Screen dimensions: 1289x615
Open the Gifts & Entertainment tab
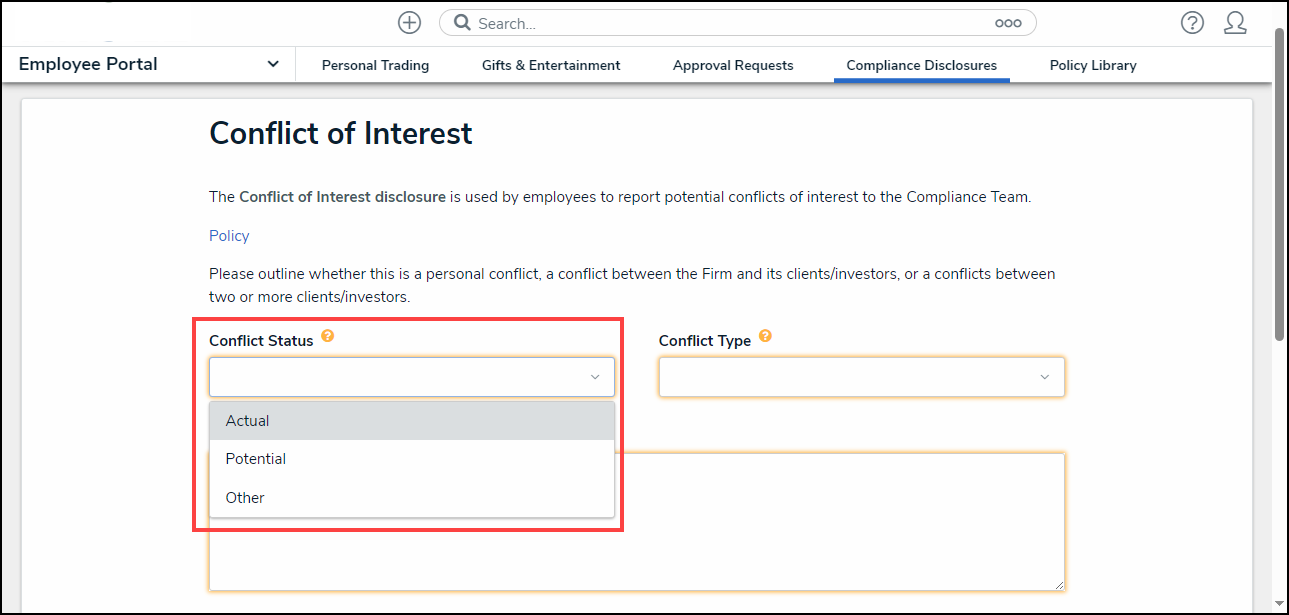[551, 65]
